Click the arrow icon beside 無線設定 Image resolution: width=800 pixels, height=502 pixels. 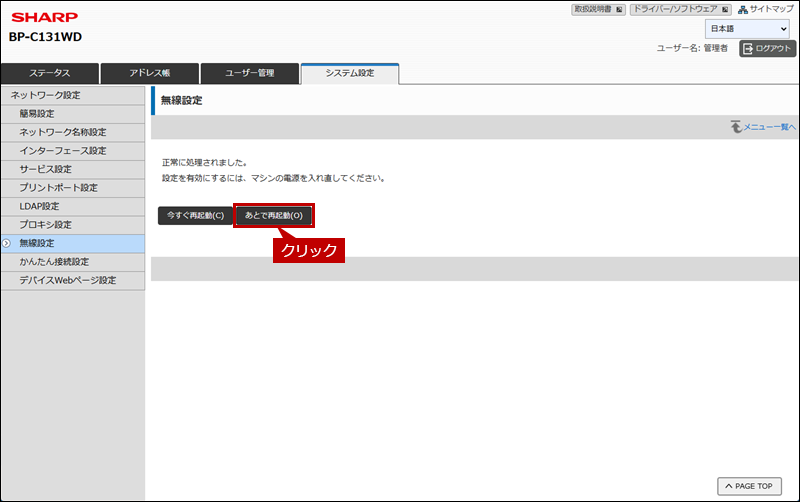(7, 243)
